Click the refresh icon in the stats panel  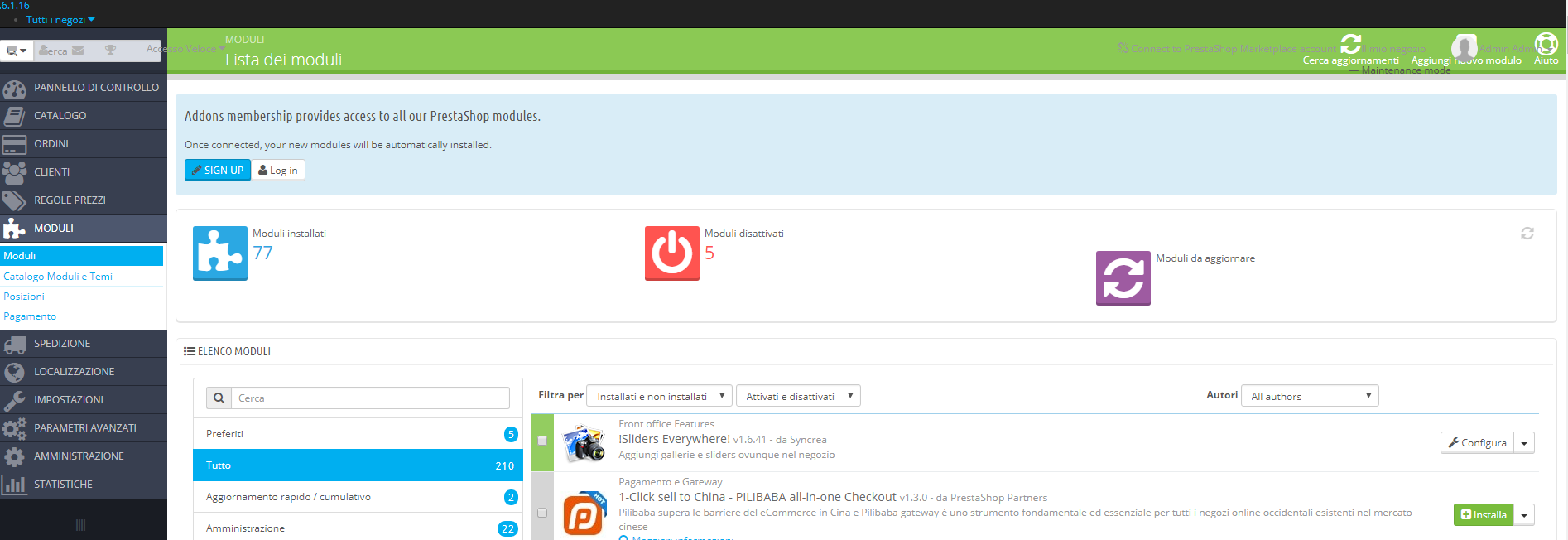(x=1527, y=234)
